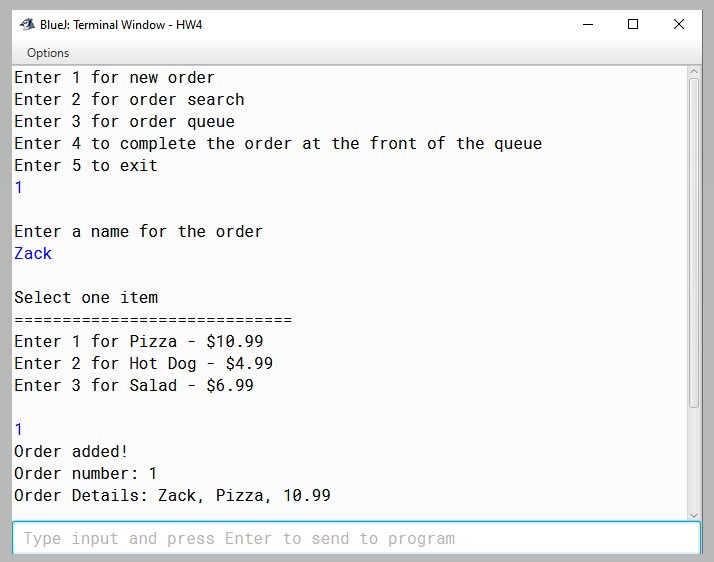Click the 'Order added!' output line

pos(71,451)
